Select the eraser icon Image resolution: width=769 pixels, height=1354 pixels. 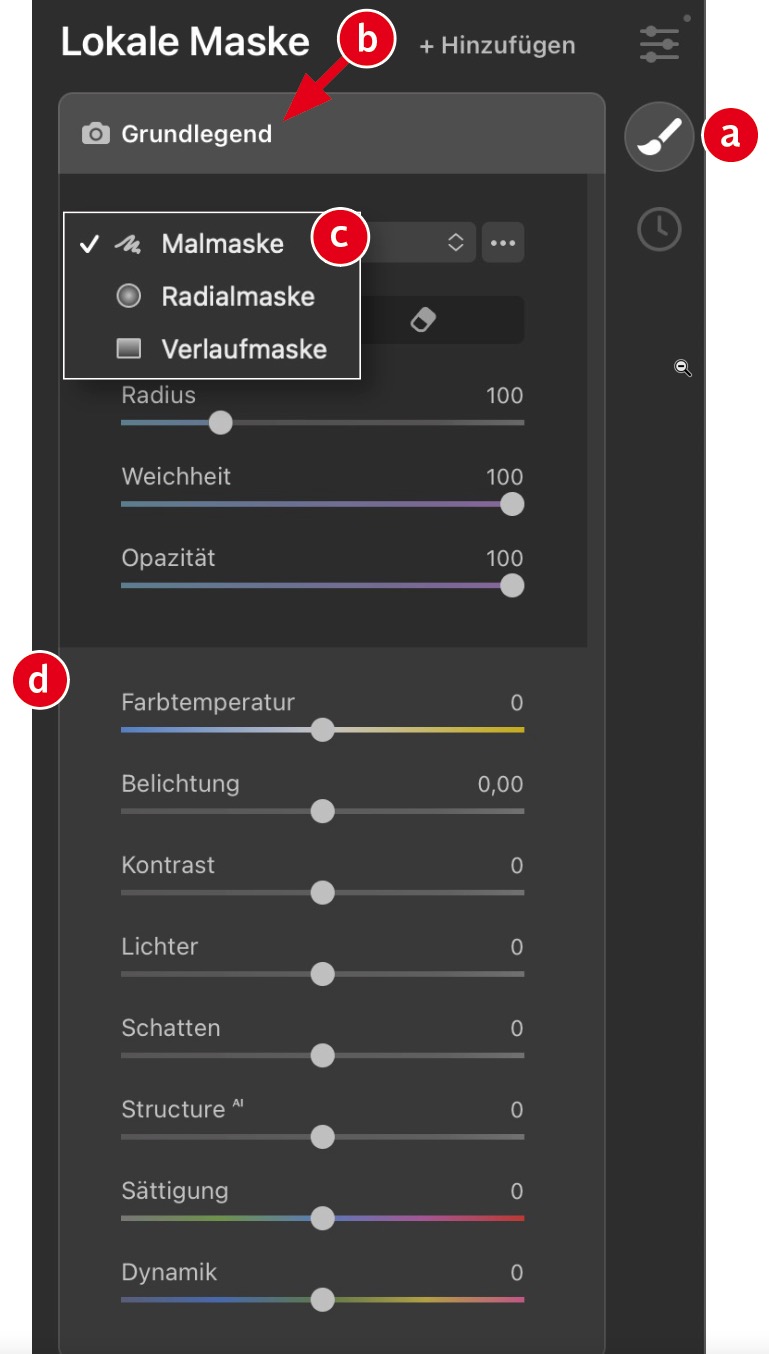pyautogui.click(x=424, y=319)
